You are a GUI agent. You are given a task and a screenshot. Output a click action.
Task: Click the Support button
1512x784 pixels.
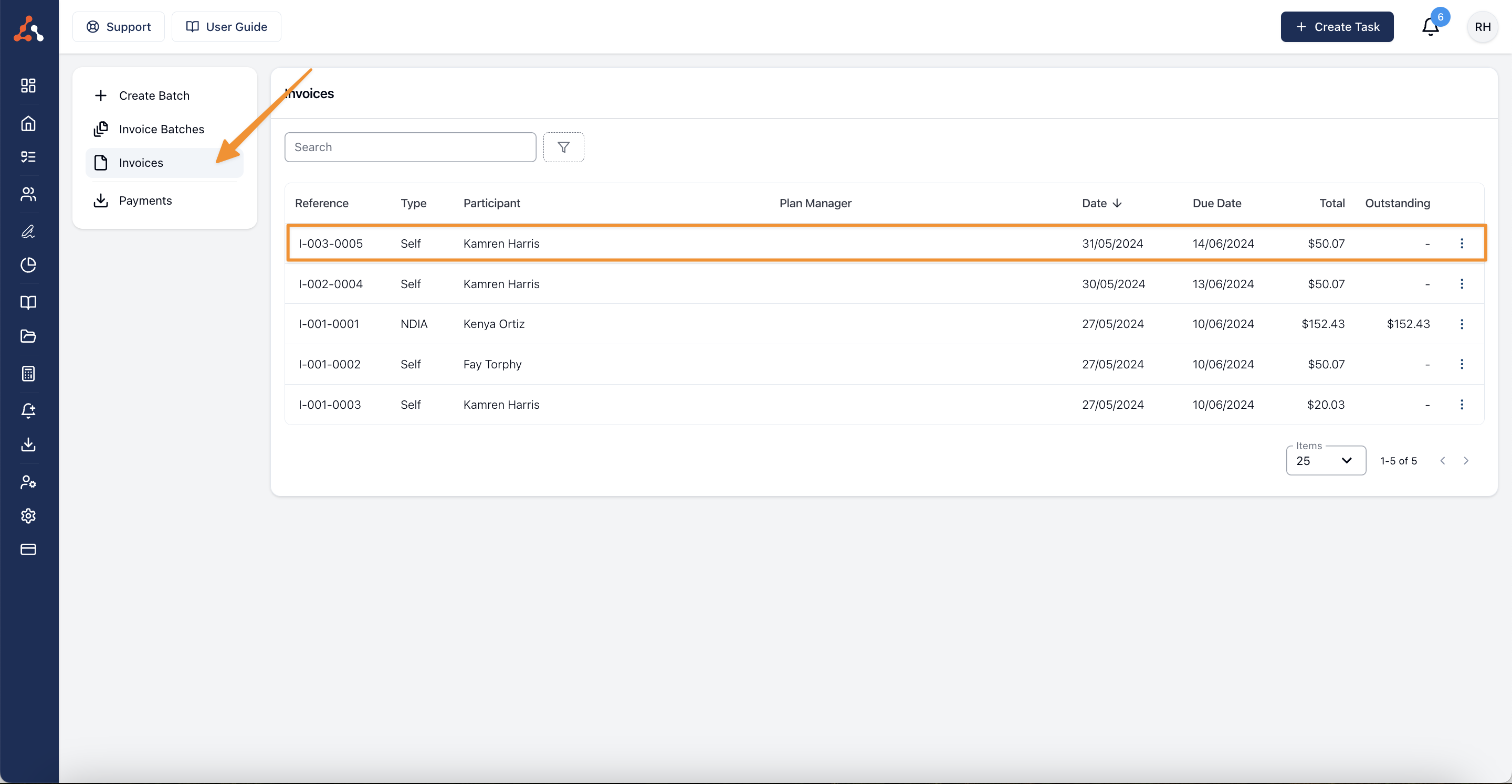tap(119, 26)
